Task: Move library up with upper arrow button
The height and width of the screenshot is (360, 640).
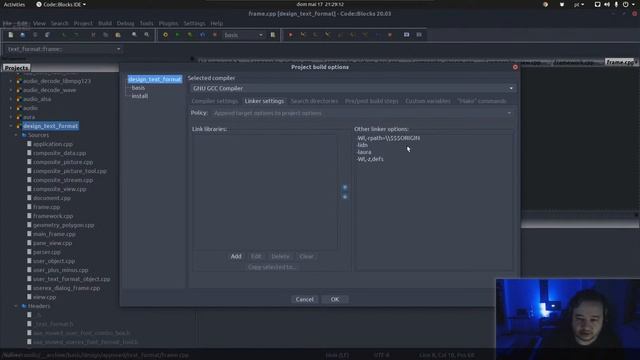Action: 345,187
